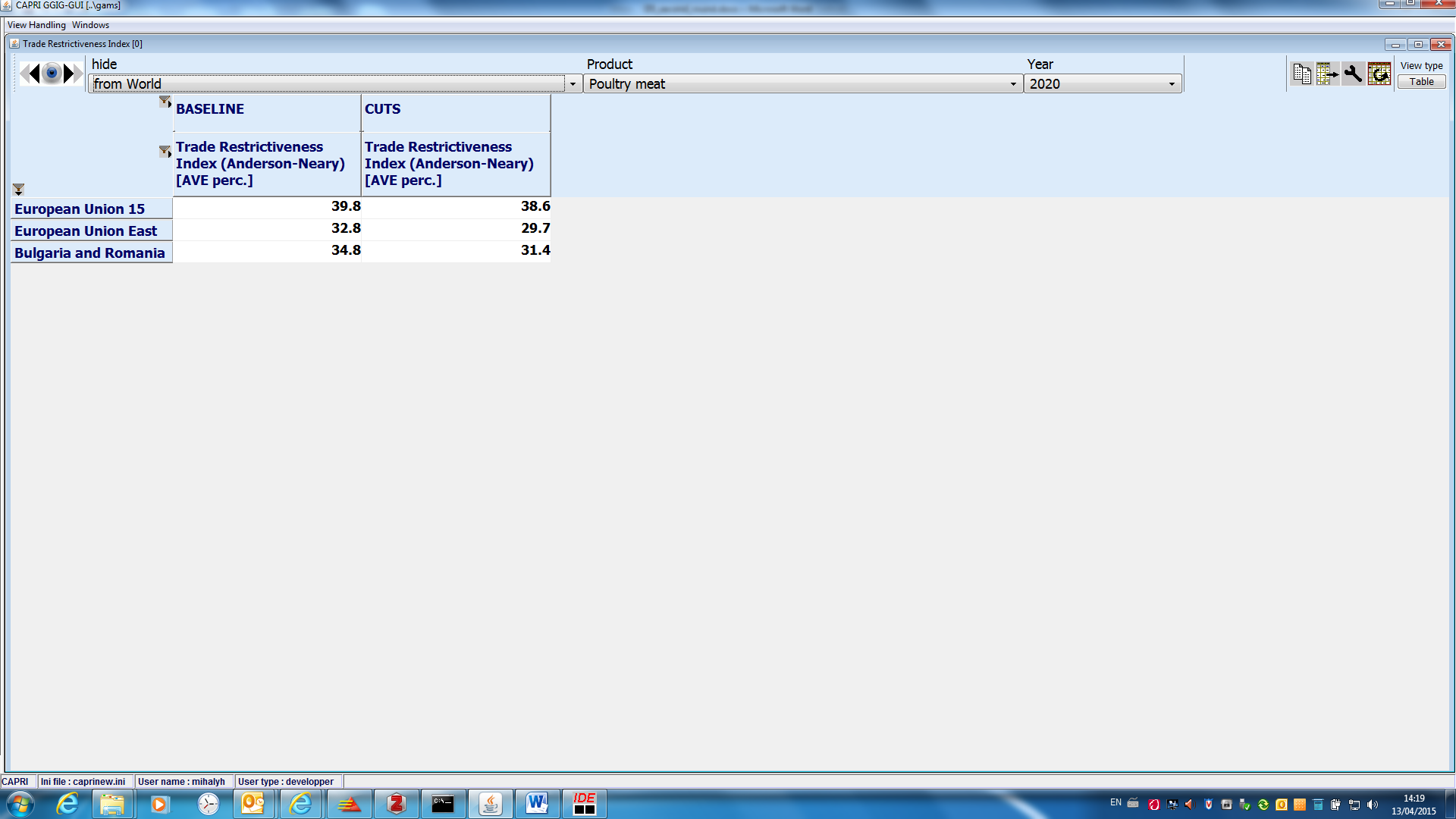This screenshot has width=1456, height=819.
Task: Click the black left arrow (previous view)
Action: [33, 74]
